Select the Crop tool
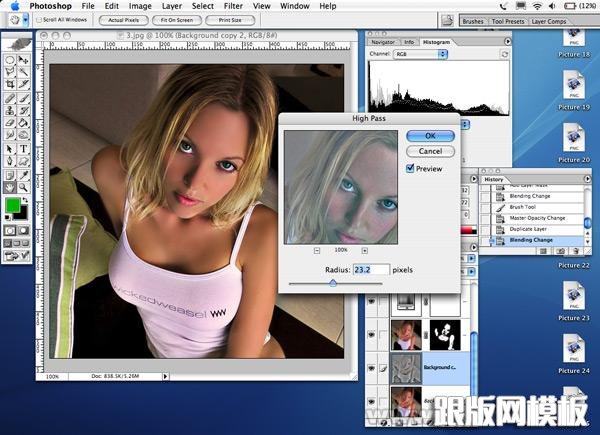This screenshot has height=435, width=600. (10, 85)
